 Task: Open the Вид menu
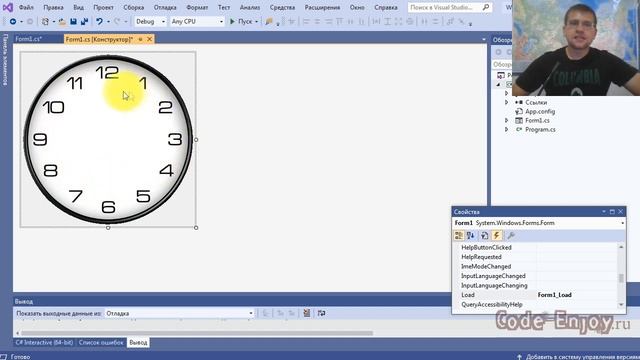tap(78, 7)
